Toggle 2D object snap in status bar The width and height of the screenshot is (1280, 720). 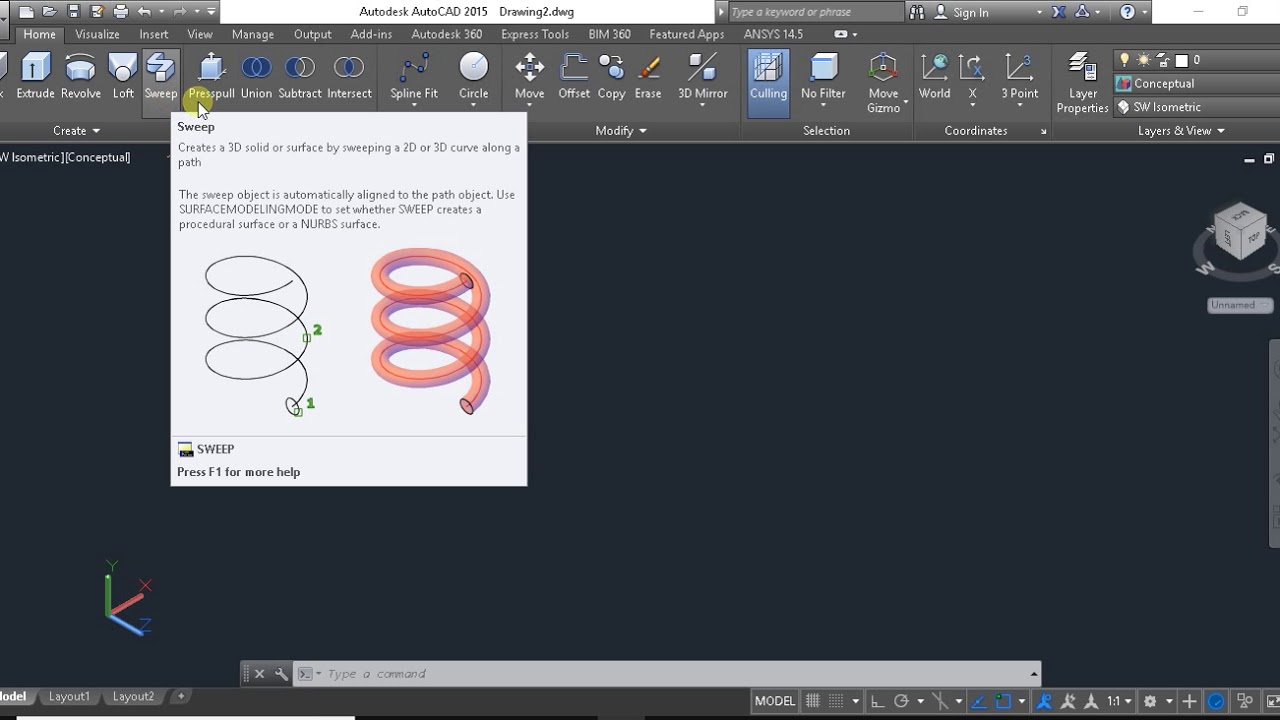tap(1004, 701)
